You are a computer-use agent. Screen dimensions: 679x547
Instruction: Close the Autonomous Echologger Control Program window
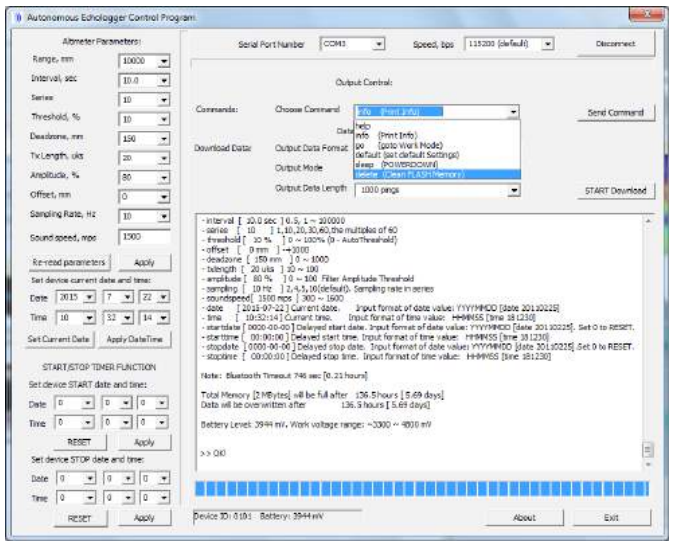pos(648,12)
